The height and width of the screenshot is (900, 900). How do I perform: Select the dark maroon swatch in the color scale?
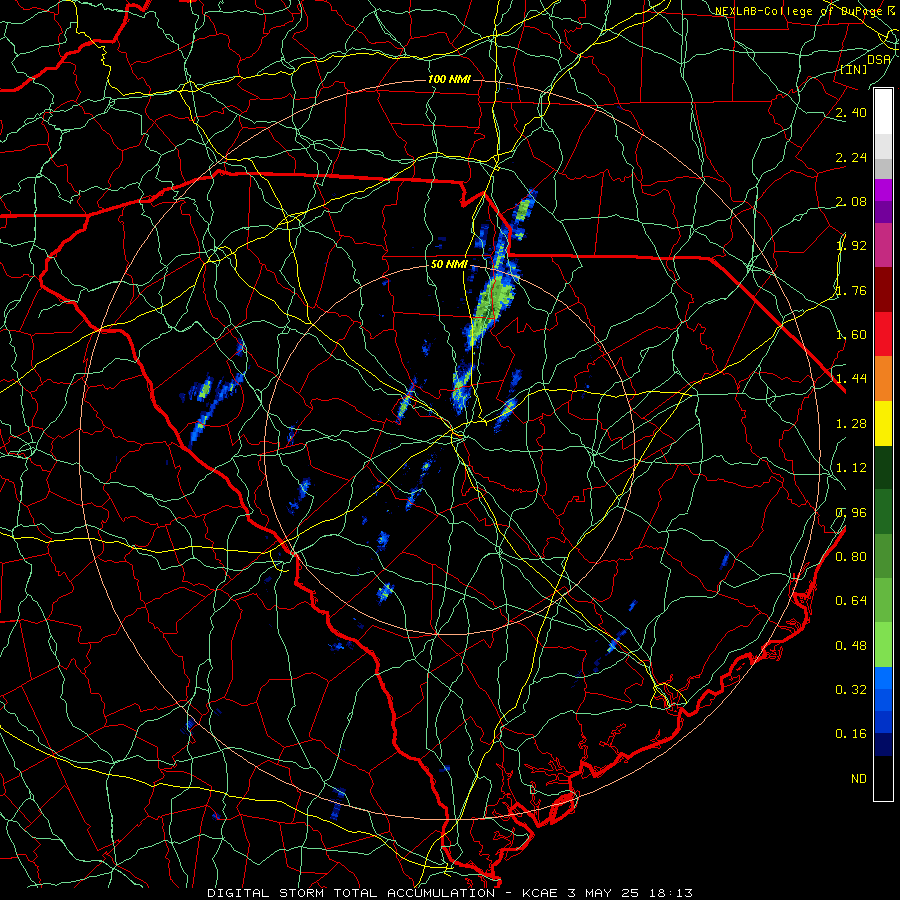[883, 290]
